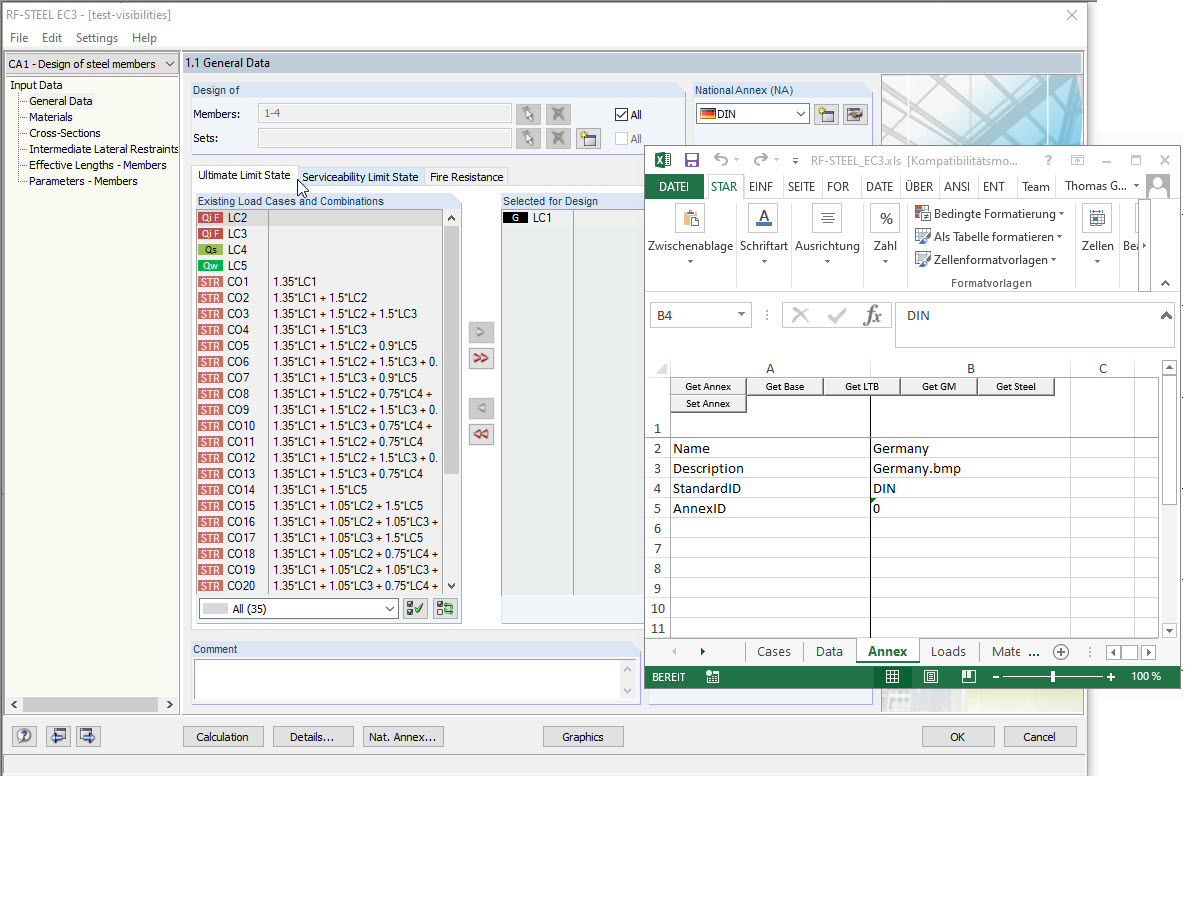Image resolution: width=1204 pixels, height=904 pixels.
Task: Open the DIN National Annex dropdown
Action: [800, 113]
